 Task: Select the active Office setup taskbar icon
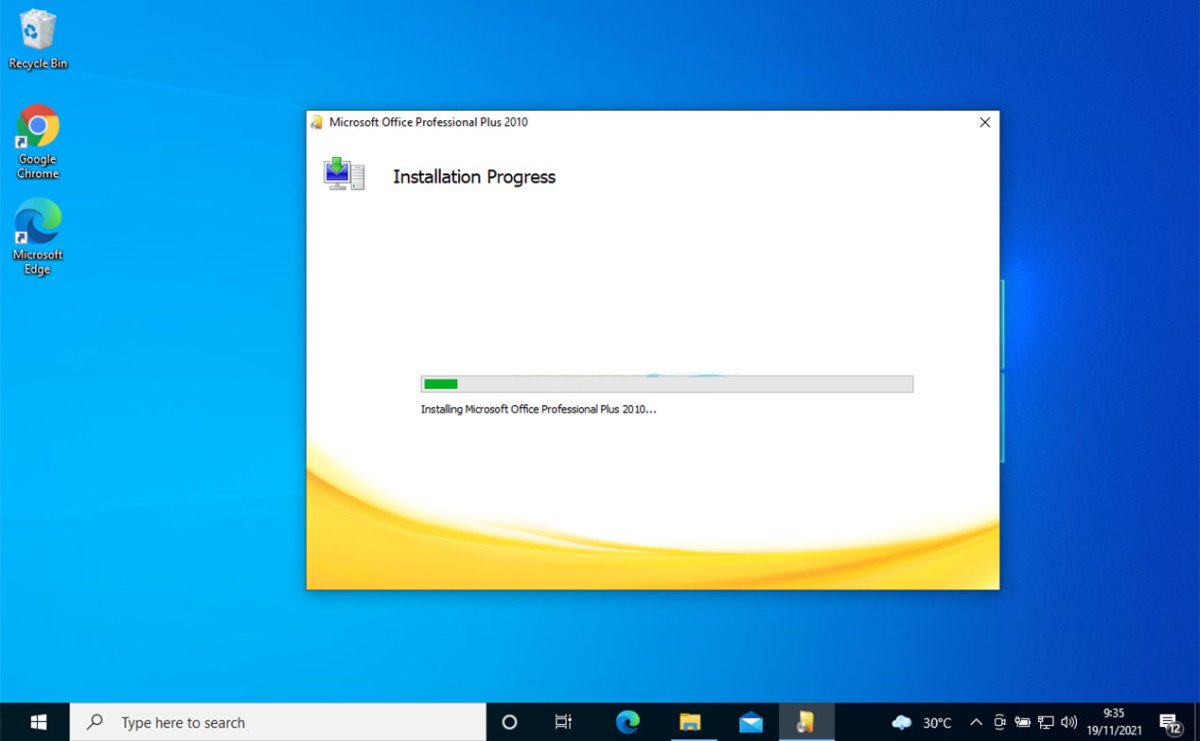click(x=807, y=722)
